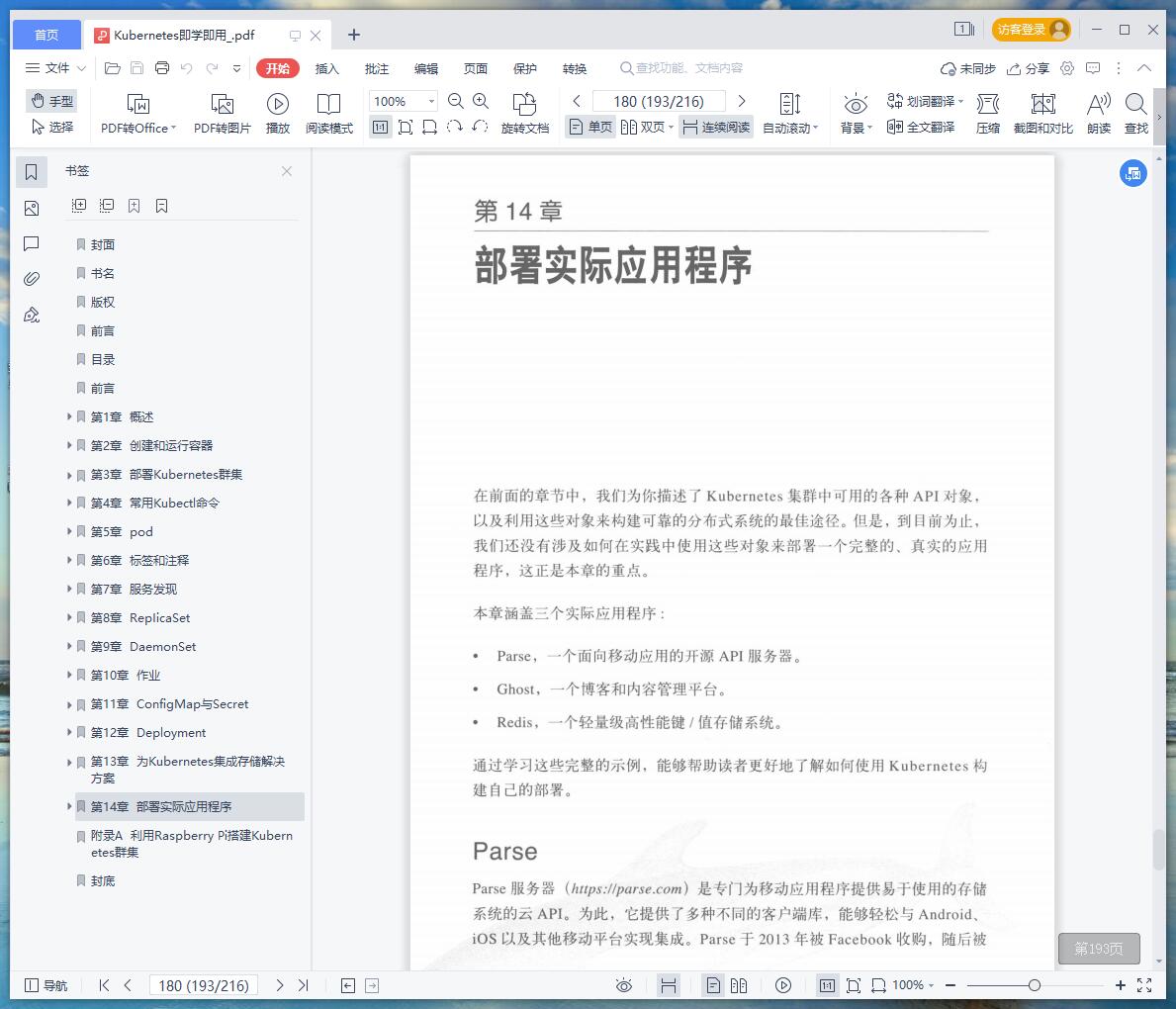Expand 第12章 Deployment bookmark
This screenshot has width=1176, height=1009.
70,732
